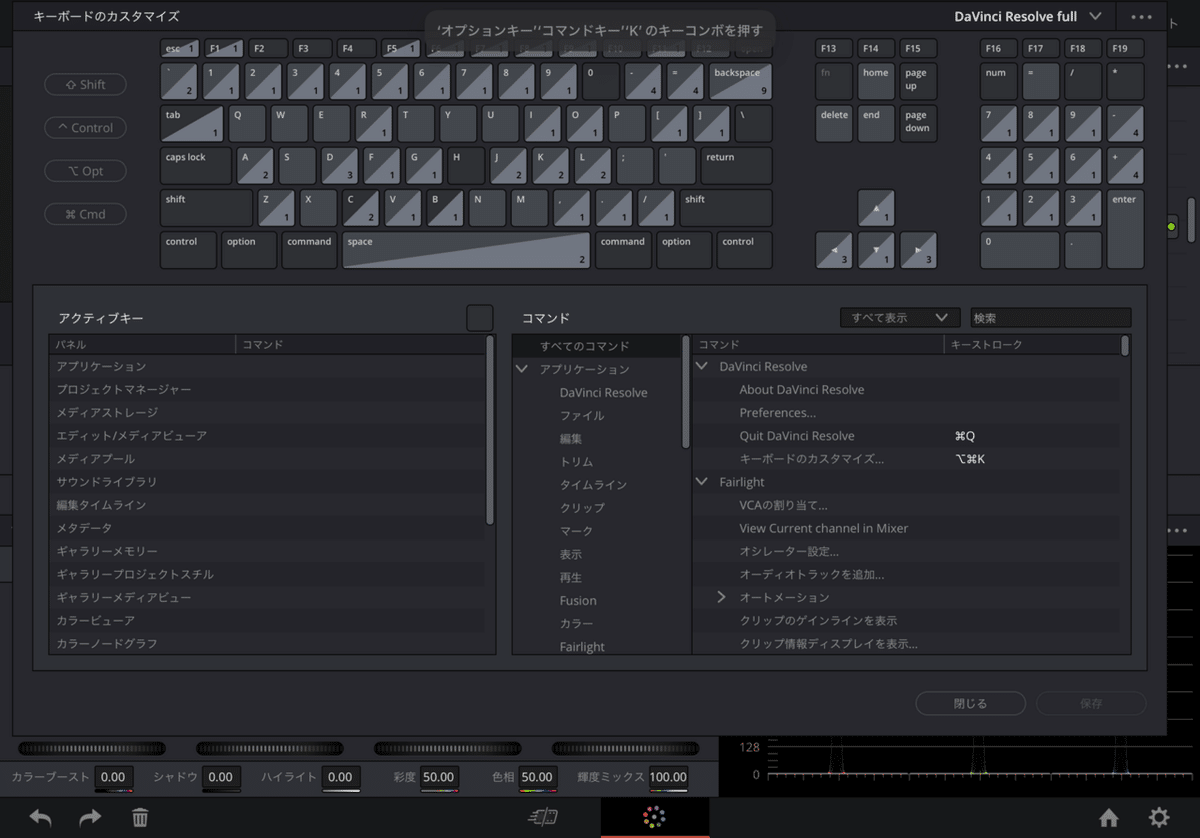Screen dimensions: 1200x838
Task: Select the Fusion category
Action: 578,600
